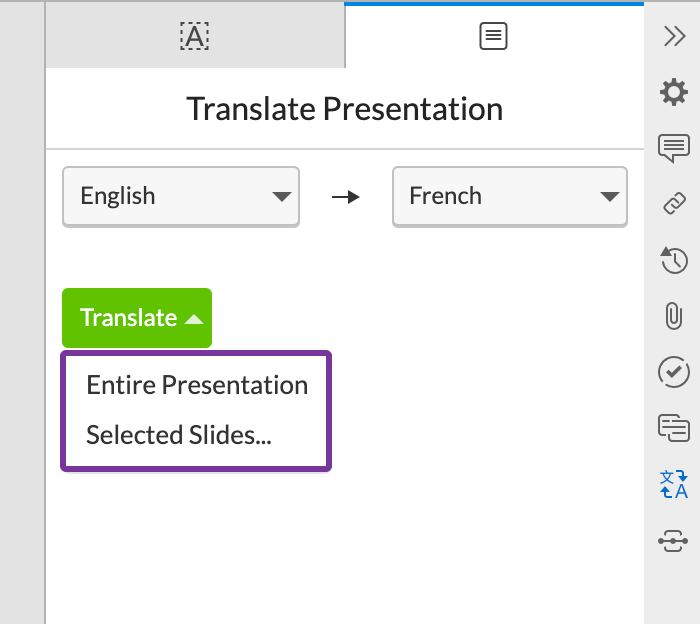
Task: Open the circled checkmark panel icon
Action: [674, 372]
